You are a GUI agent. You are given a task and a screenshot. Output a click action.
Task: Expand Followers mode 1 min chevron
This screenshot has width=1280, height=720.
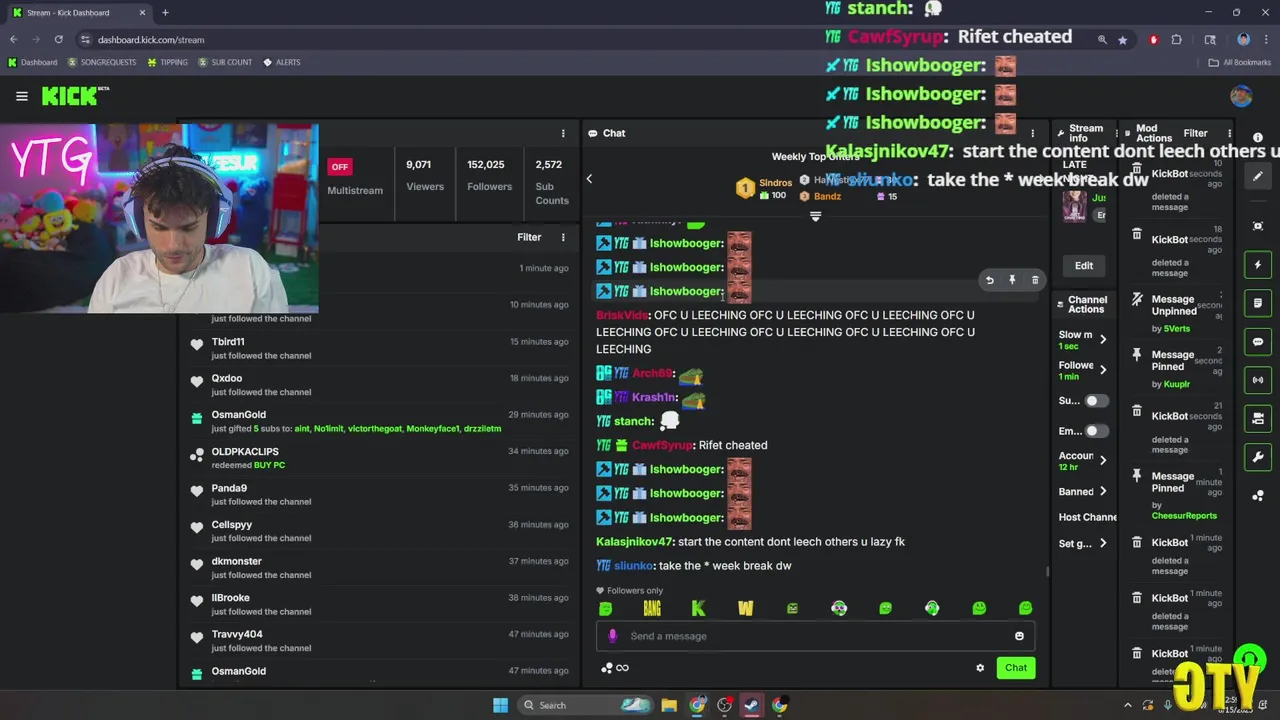click(1103, 370)
